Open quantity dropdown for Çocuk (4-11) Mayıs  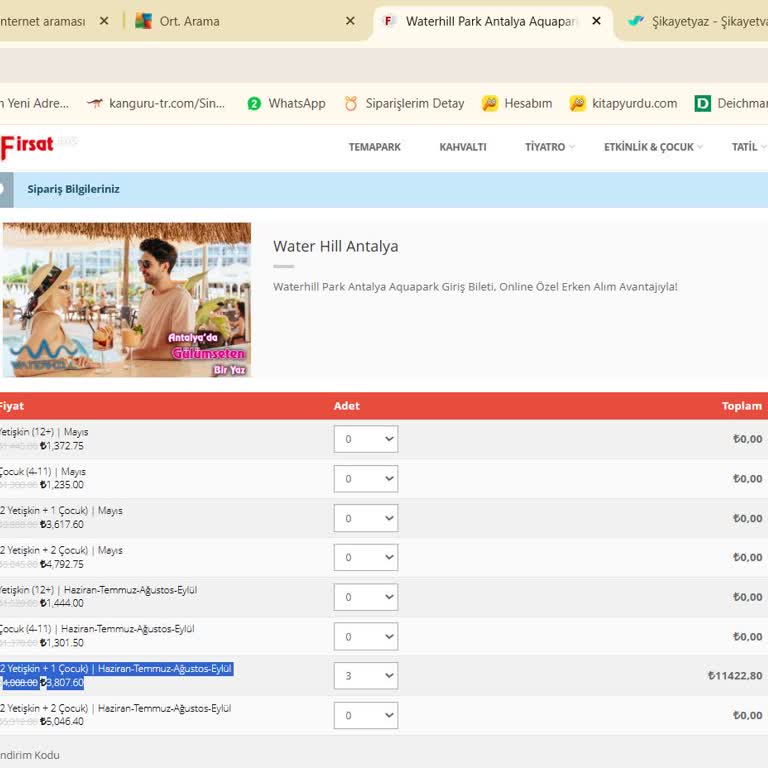click(x=365, y=479)
